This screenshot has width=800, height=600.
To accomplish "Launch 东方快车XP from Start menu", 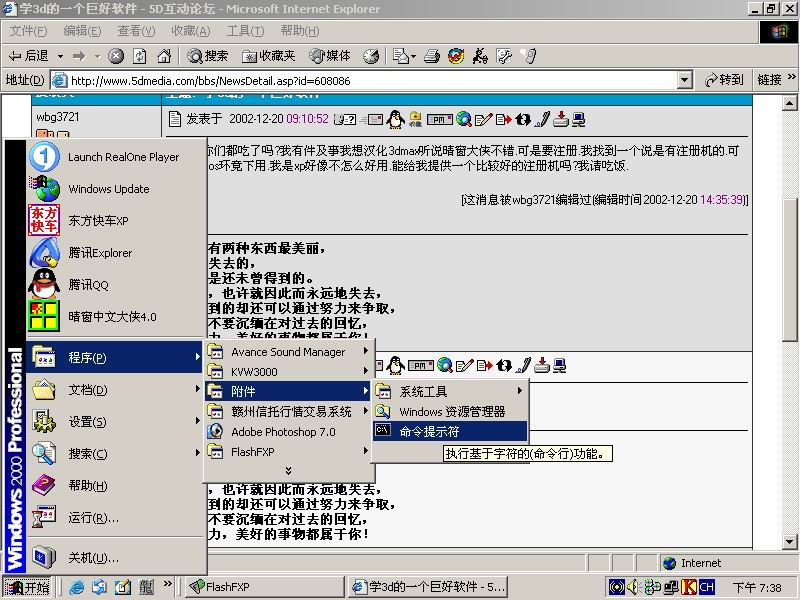I will (116, 220).
